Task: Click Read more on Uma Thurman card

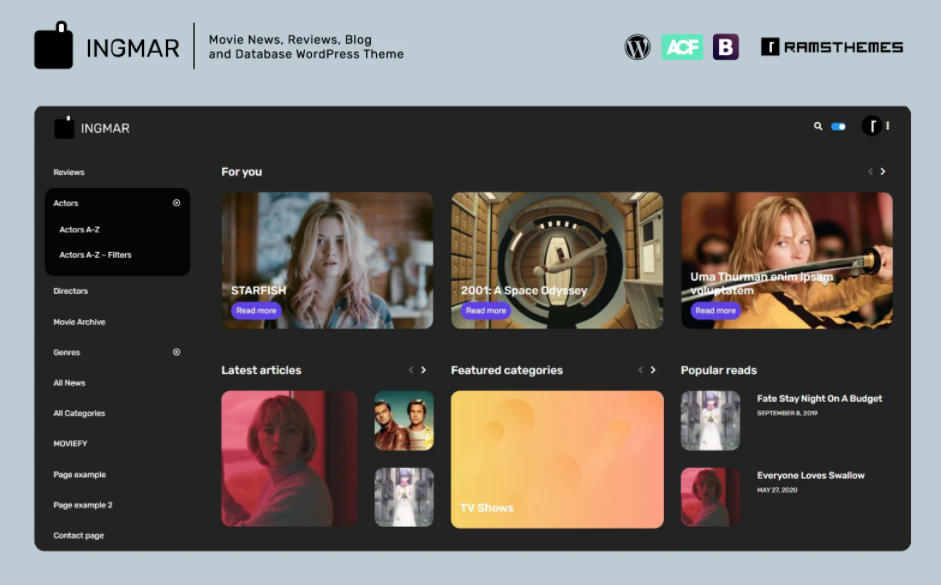Action: click(715, 311)
